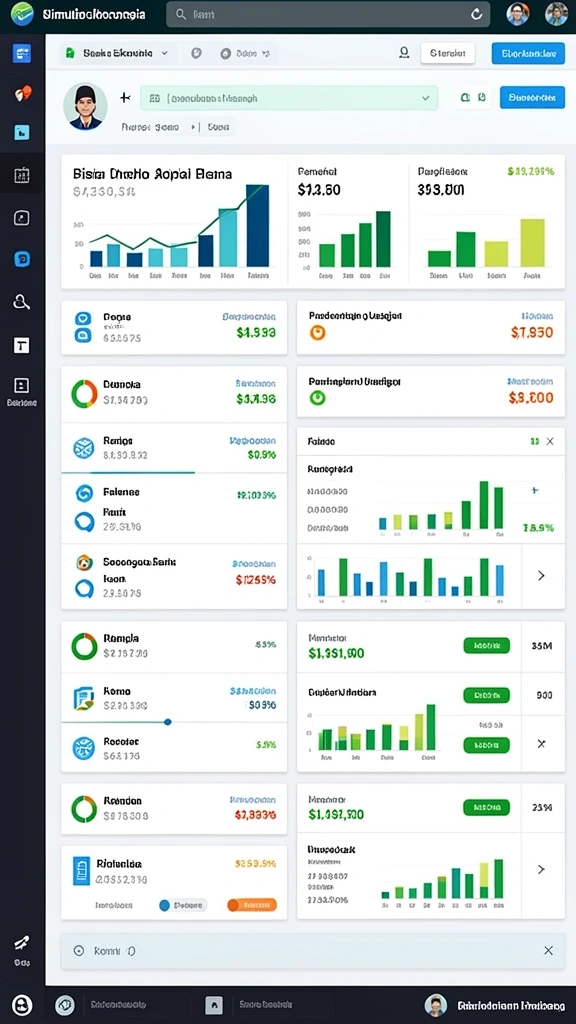Click the blue button at the toolbar's right end
This screenshot has height=1024, width=576.
coord(528,53)
